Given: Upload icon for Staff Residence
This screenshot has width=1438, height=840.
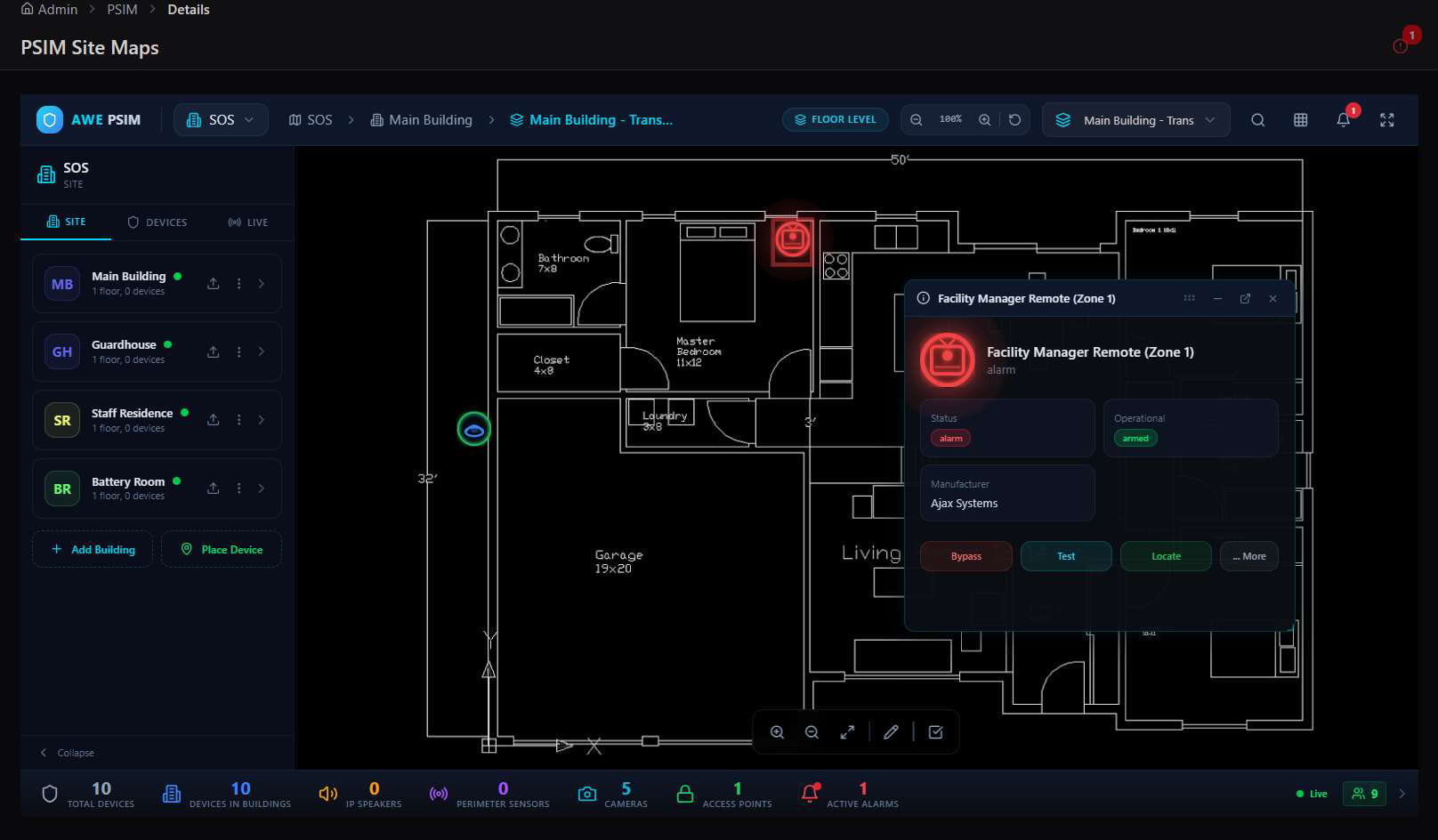Looking at the screenshot, I should 214,420.
